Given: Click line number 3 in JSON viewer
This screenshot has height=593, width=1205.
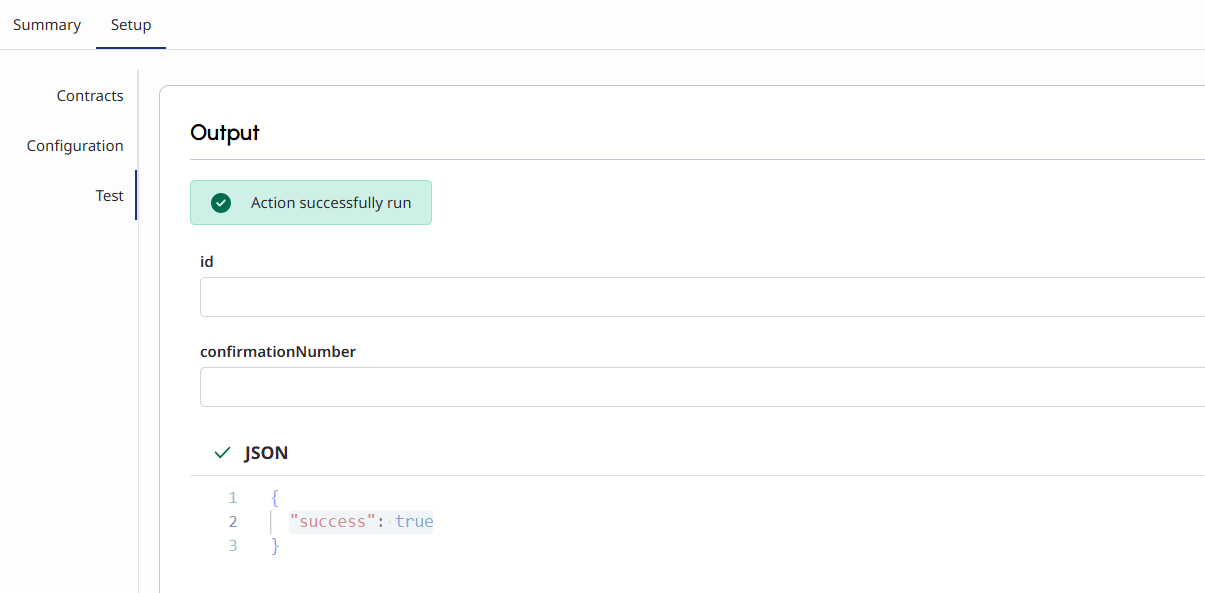Looking at the screenshot, I should click(233, 546).
